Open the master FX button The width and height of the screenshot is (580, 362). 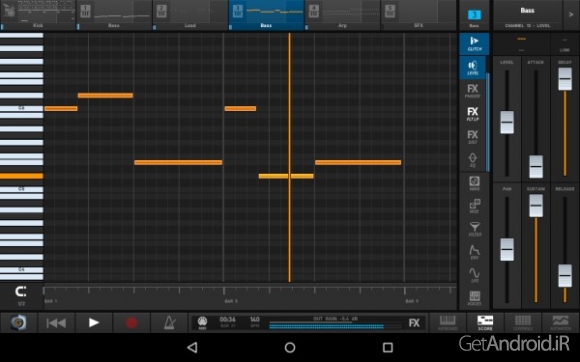pyautogui.click(x=414, y=323)
